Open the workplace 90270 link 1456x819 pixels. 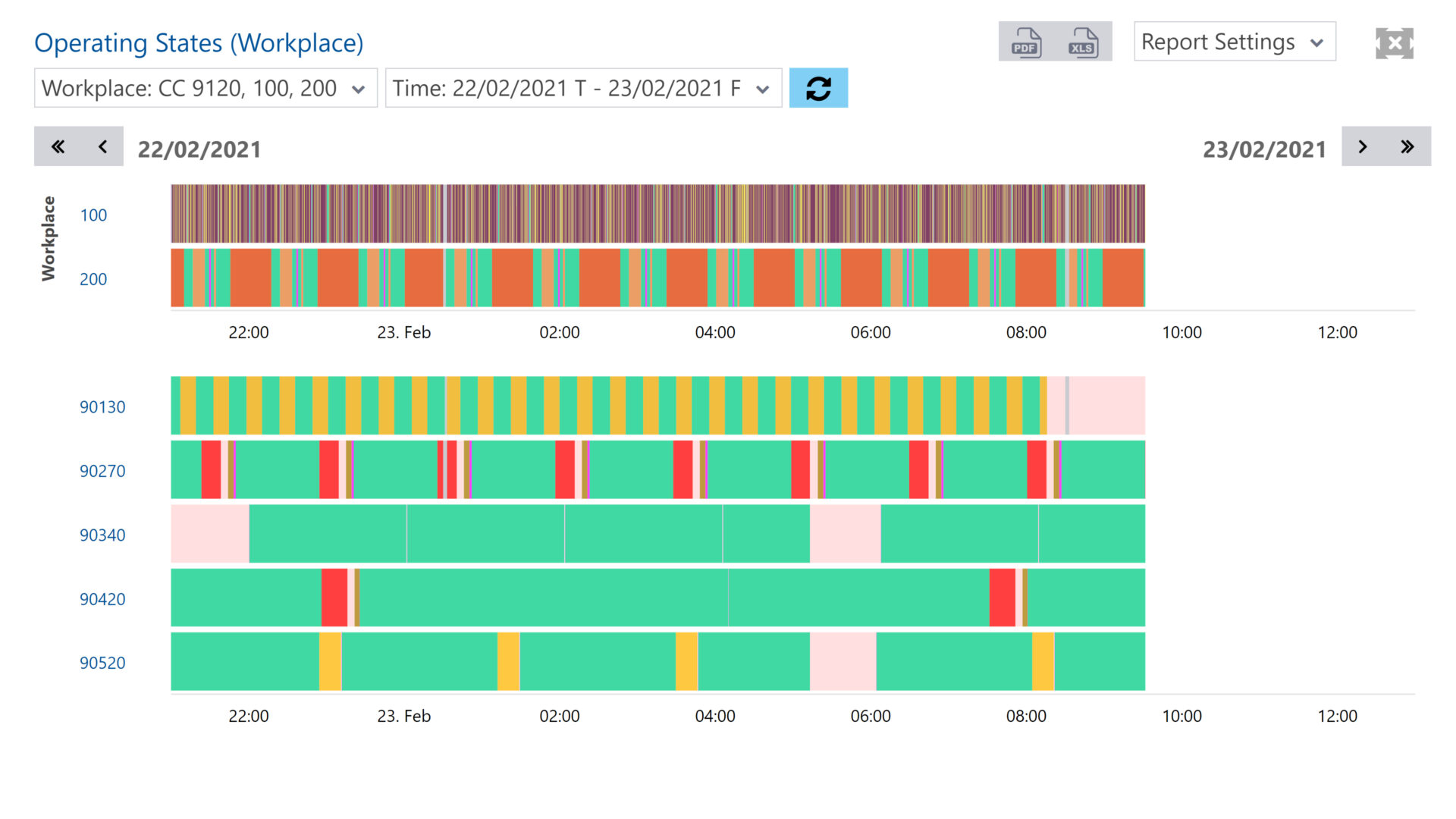tap(102, 471)
